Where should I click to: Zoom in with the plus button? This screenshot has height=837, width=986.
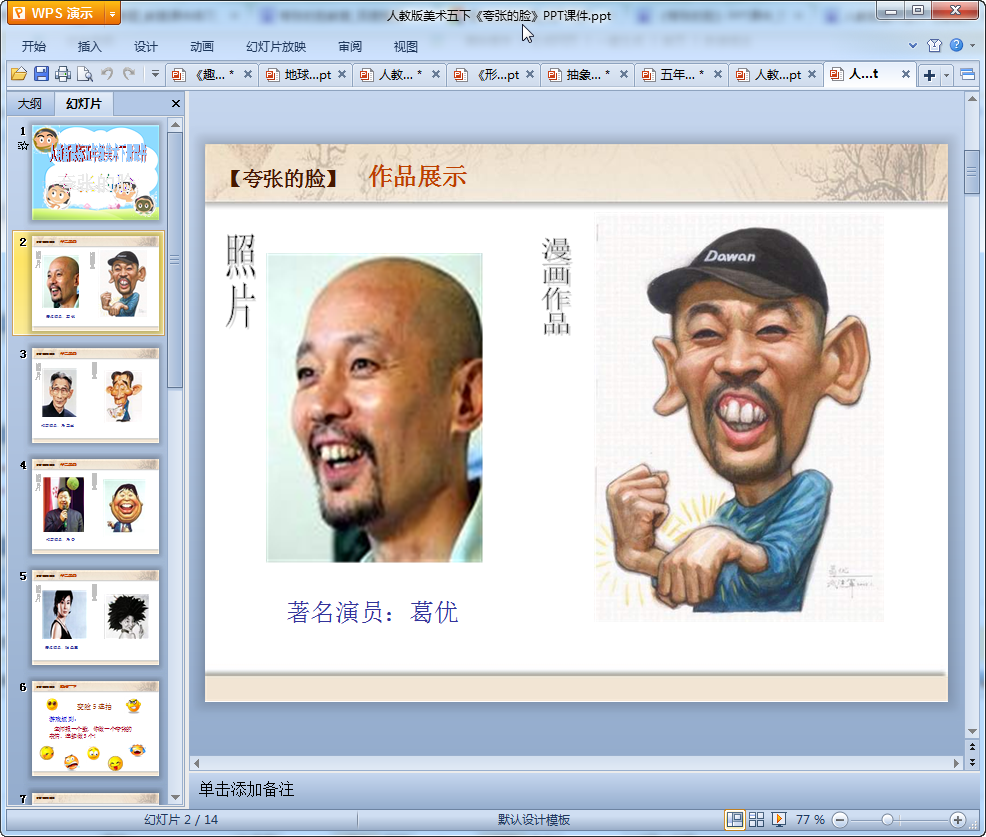958,819
